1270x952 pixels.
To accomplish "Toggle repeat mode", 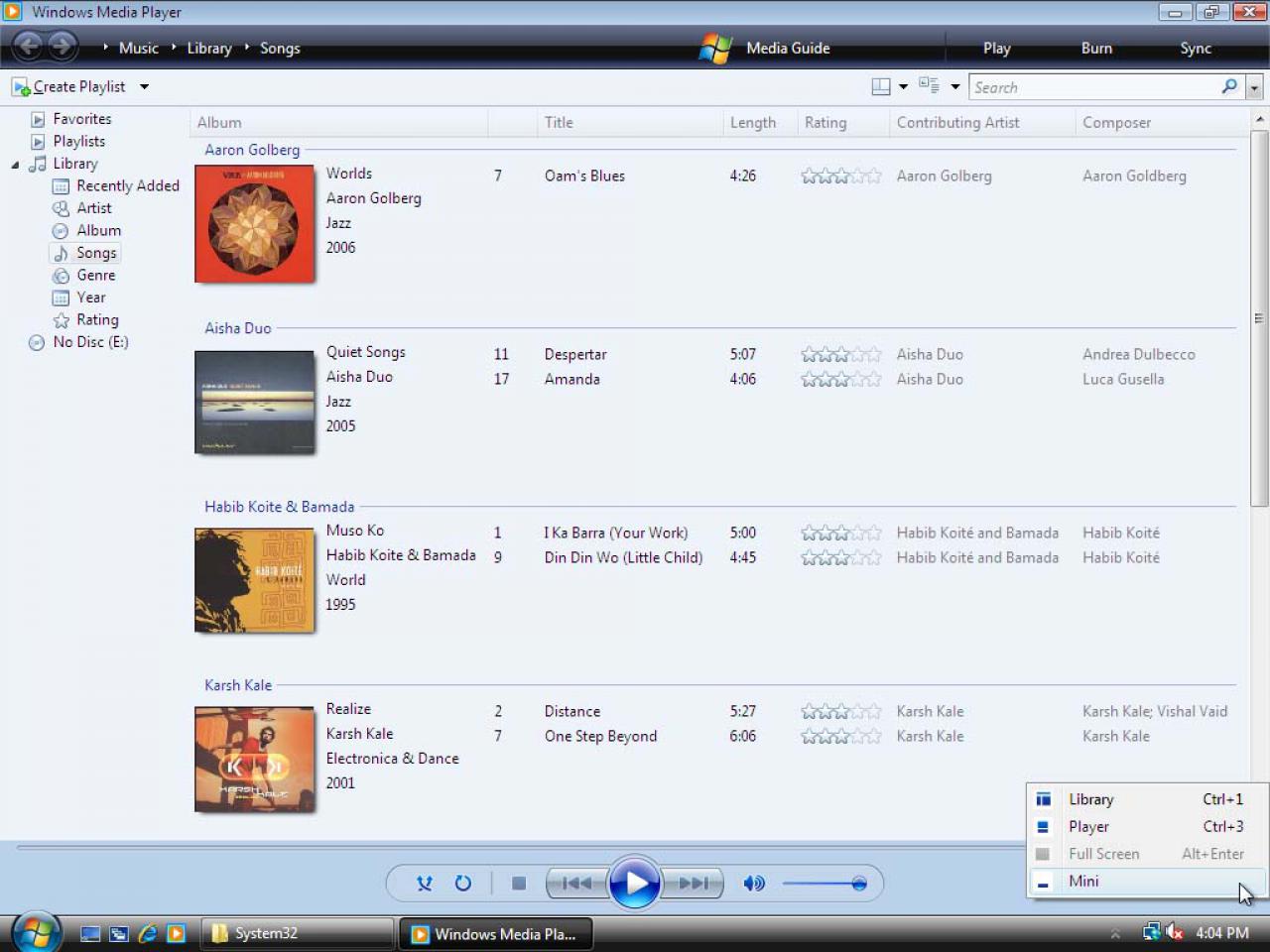I will [462, 883].
